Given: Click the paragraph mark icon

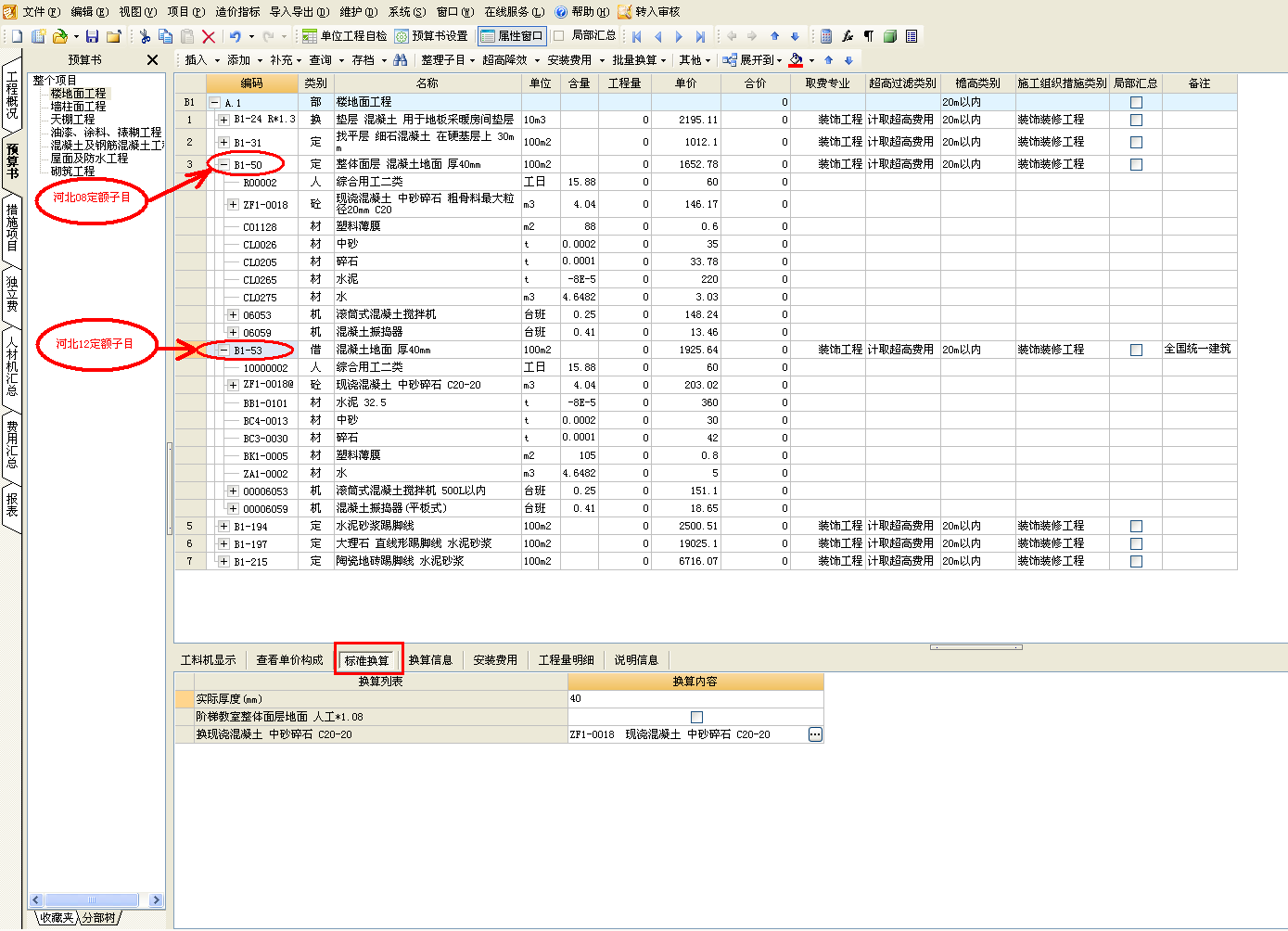Looking at the screenshot, I should click(869, 36).
